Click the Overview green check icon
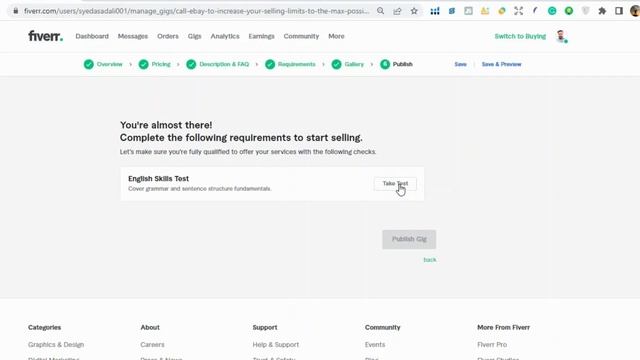Screen dimensions: 640x360 pyautogui.click(x=89, y=64)
